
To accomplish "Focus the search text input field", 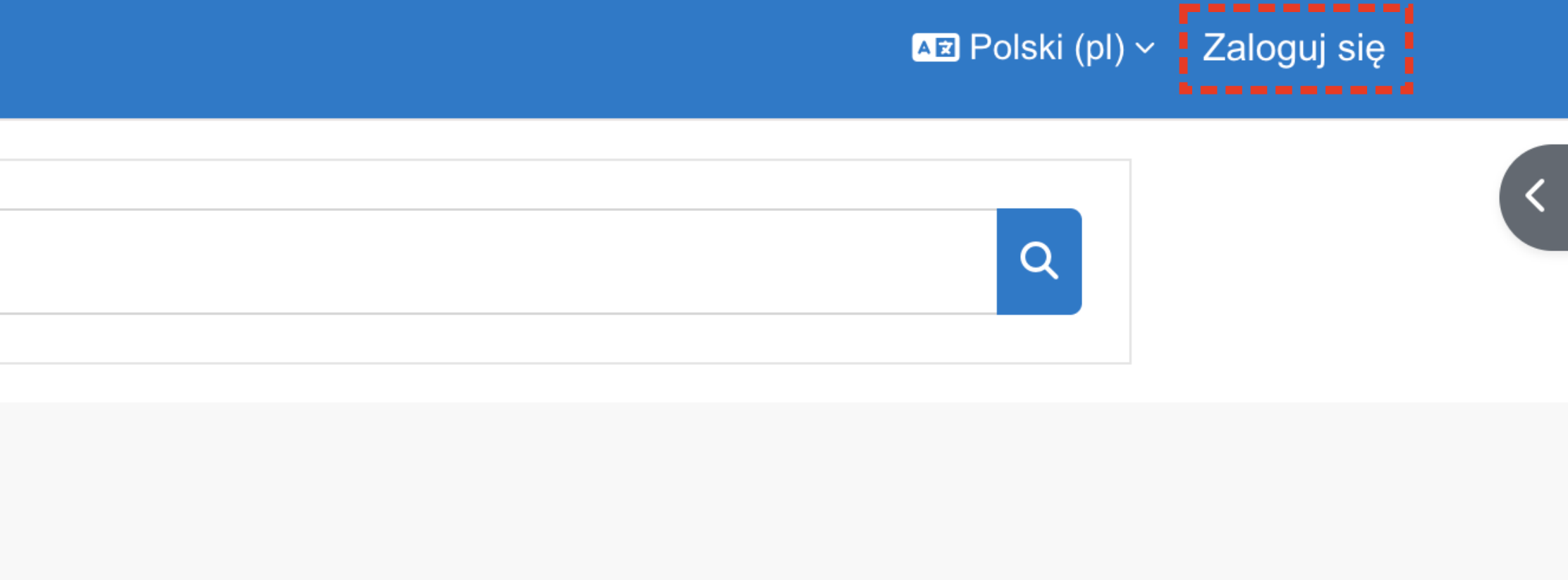I will click(494, 261).
